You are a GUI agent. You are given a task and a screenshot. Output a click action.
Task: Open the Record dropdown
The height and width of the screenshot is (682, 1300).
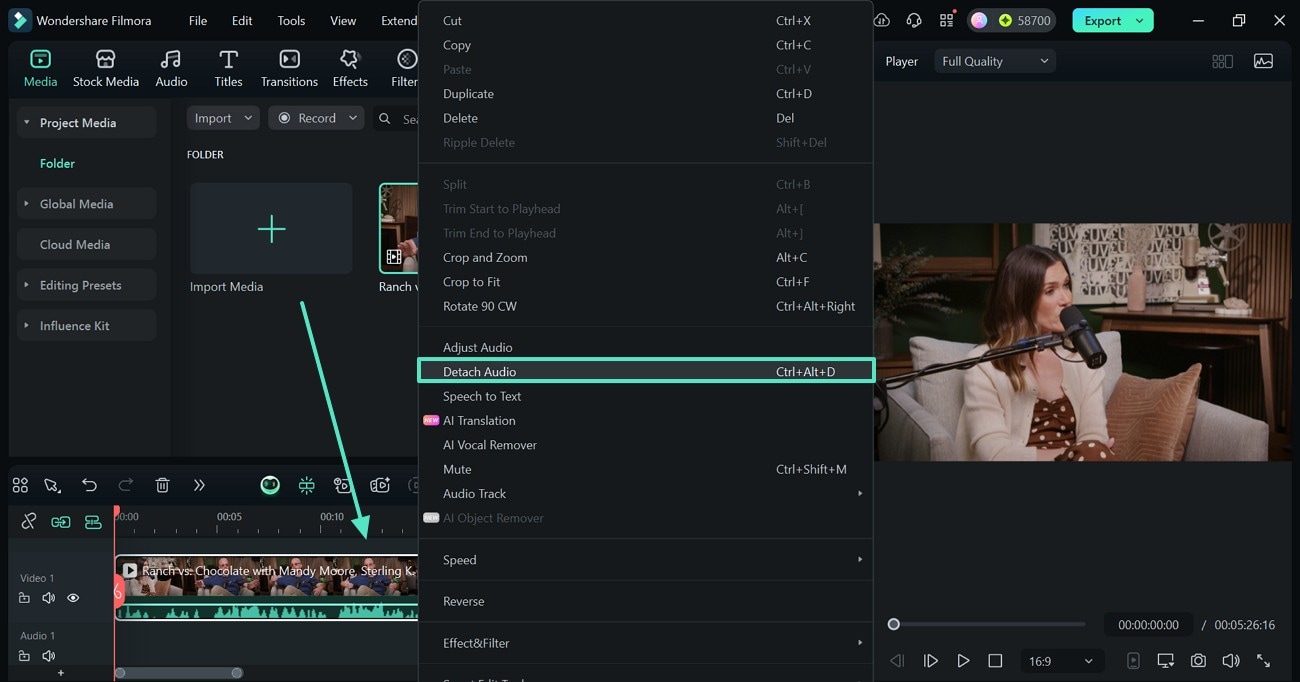(317, 118)
